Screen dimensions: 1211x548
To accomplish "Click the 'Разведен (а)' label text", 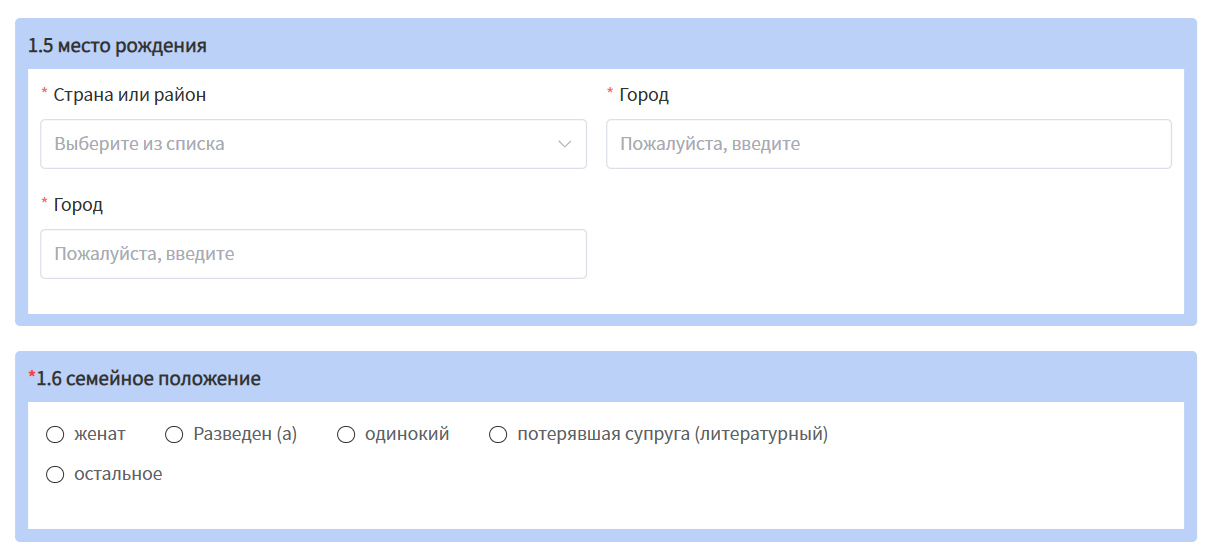I will [x=245, y=434].
